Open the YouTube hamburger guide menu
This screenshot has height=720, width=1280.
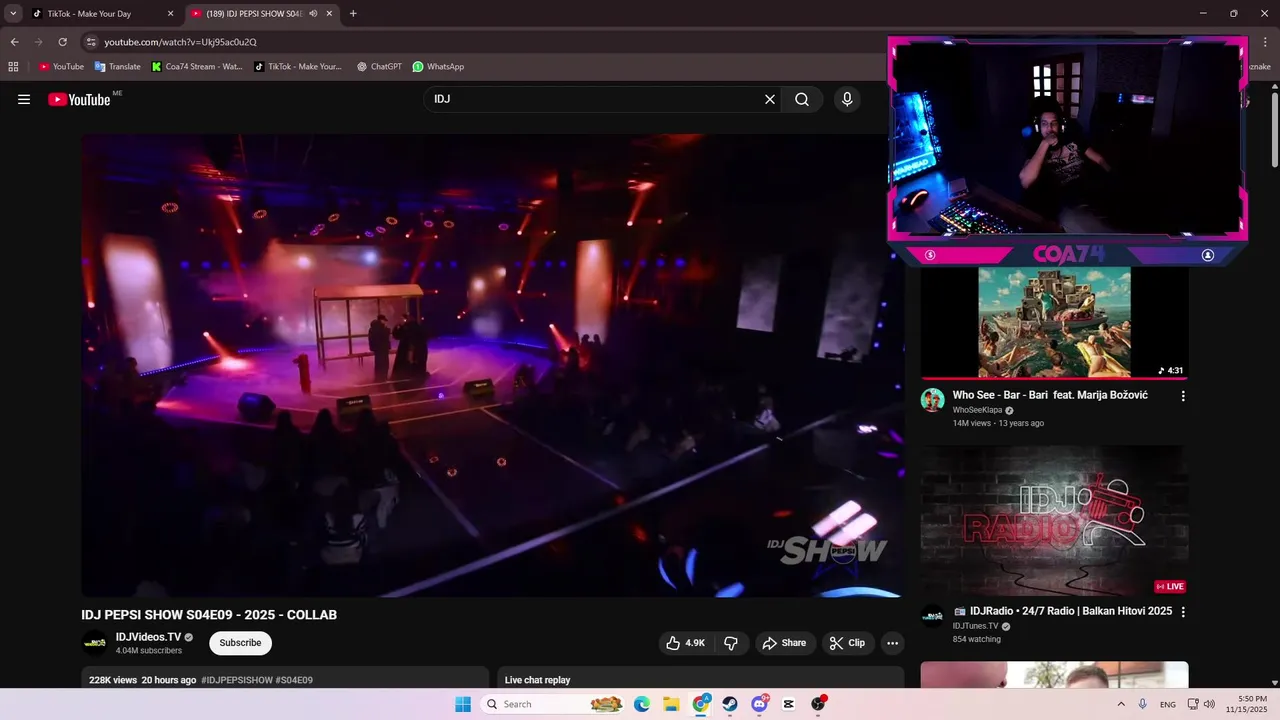[x=24, y=99]
